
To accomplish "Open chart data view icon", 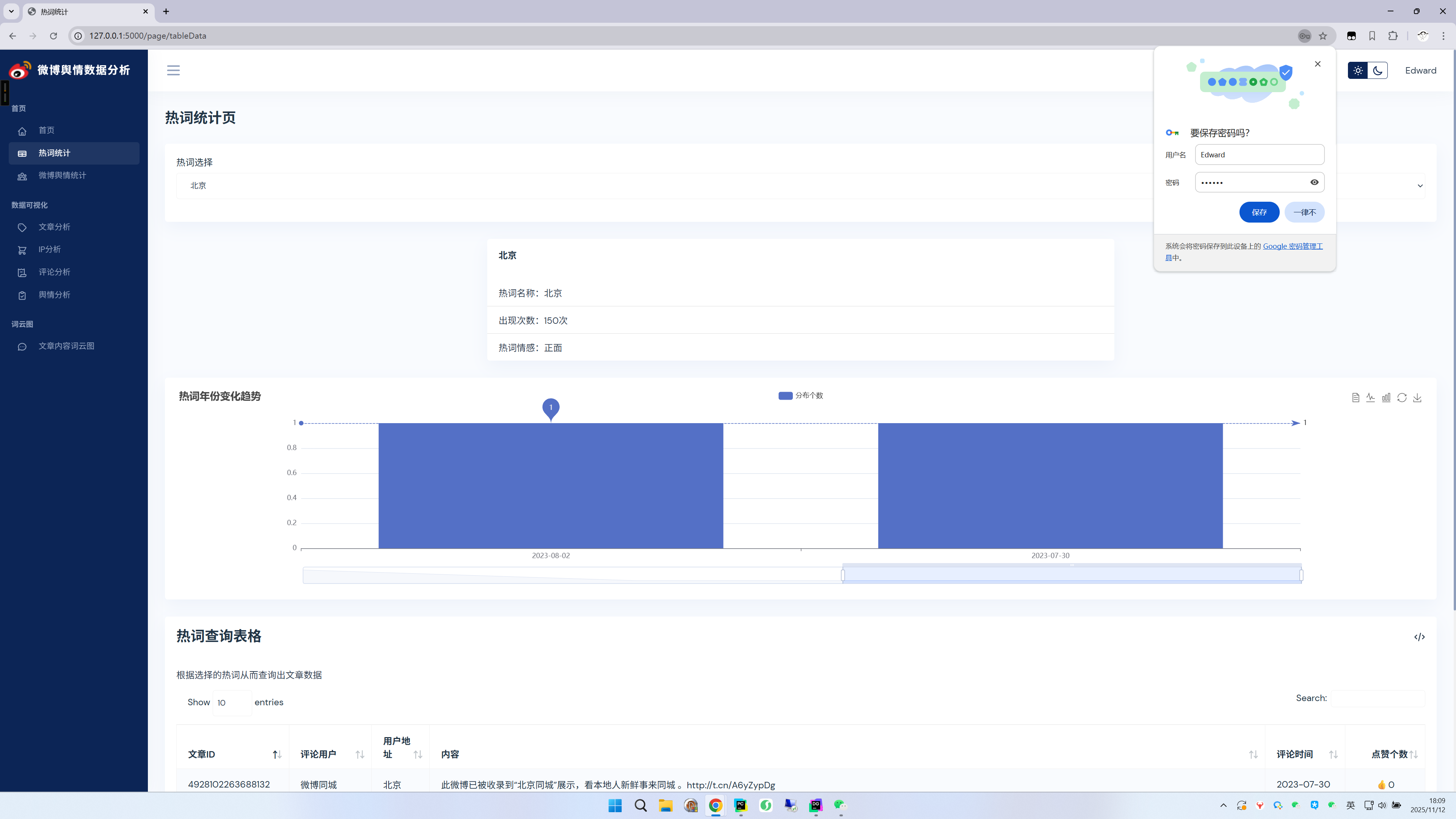I will click(x=1356, y=398).
